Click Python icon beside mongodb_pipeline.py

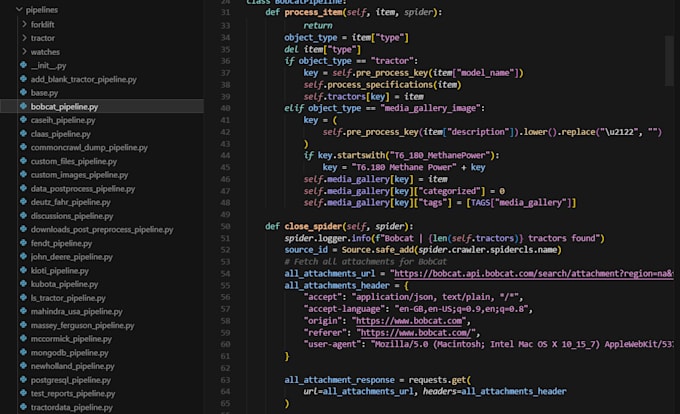tap(23, 352)
